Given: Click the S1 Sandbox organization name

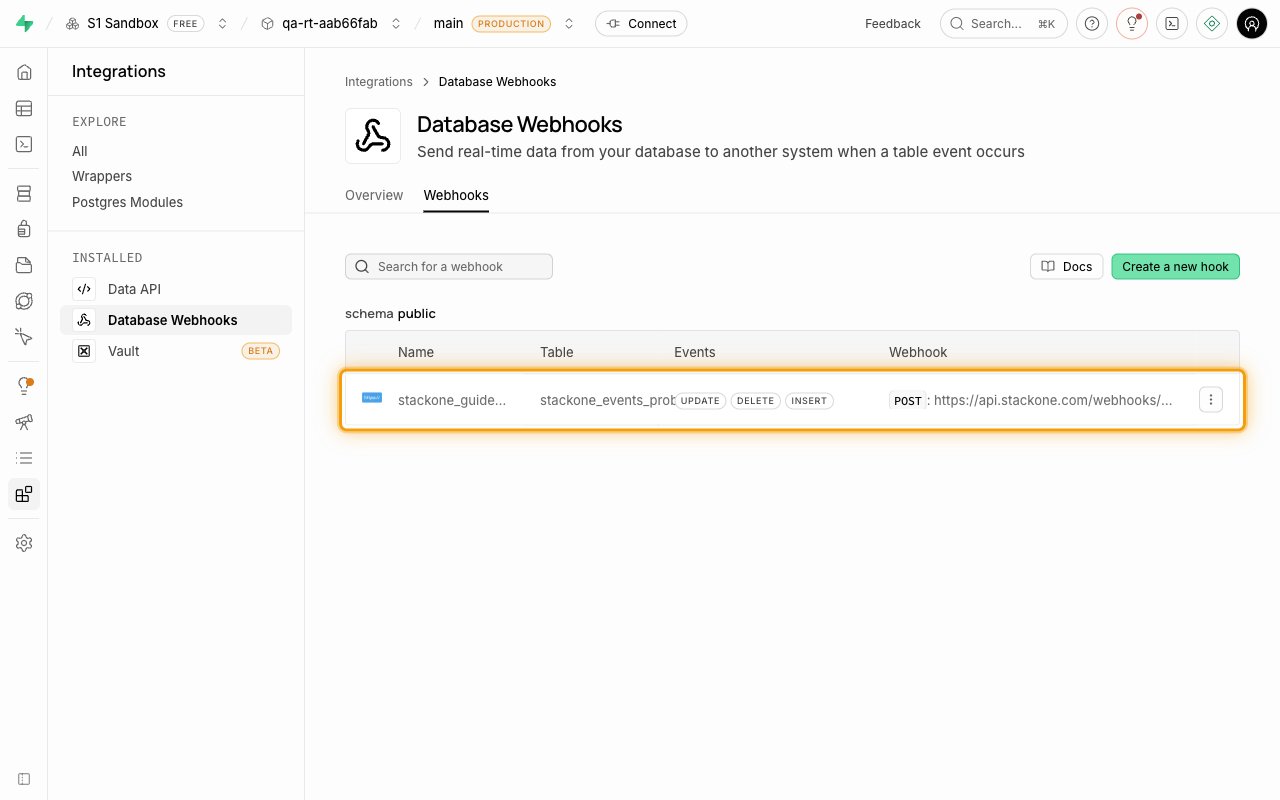Looking at the screenshot, I should [x=123, y=24].
